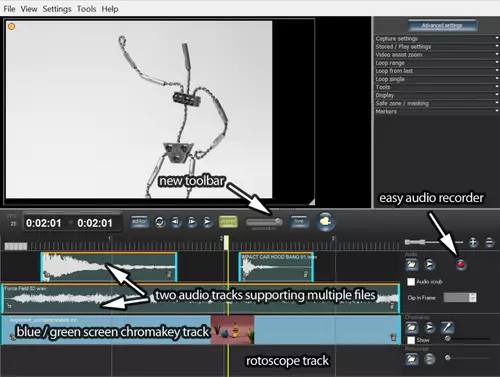
Task: Click the loop playback icon
Action: tap(160, 222)
